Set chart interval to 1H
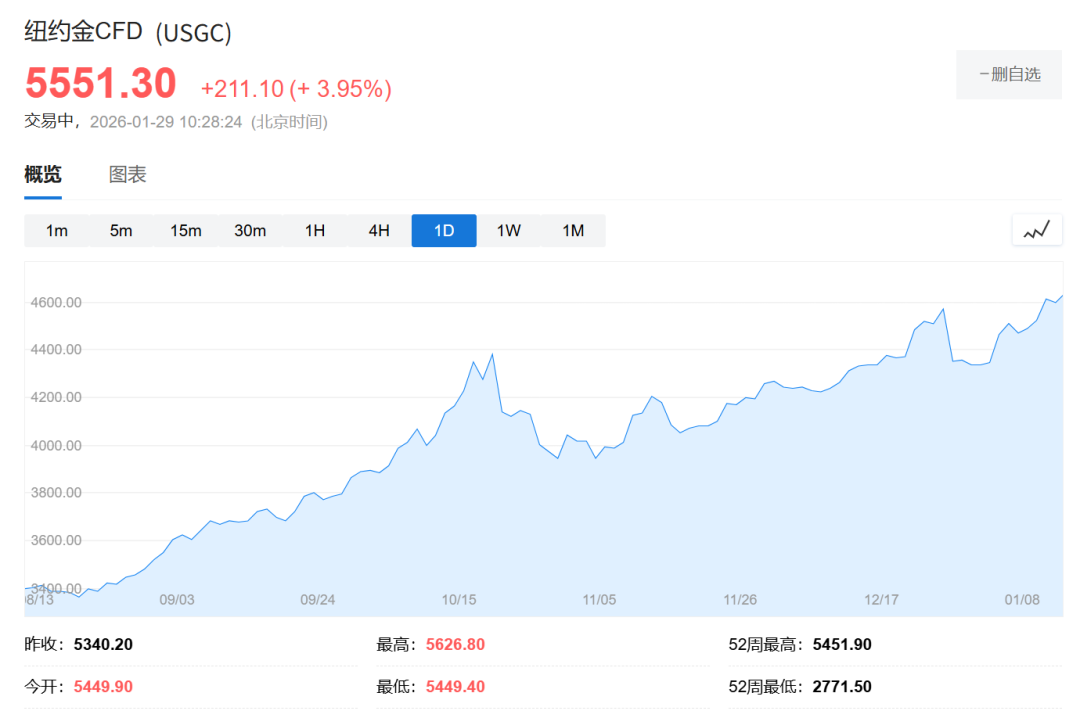This screenshot has height=718, width=1080. pyautogui.click(x=315, y=231)
